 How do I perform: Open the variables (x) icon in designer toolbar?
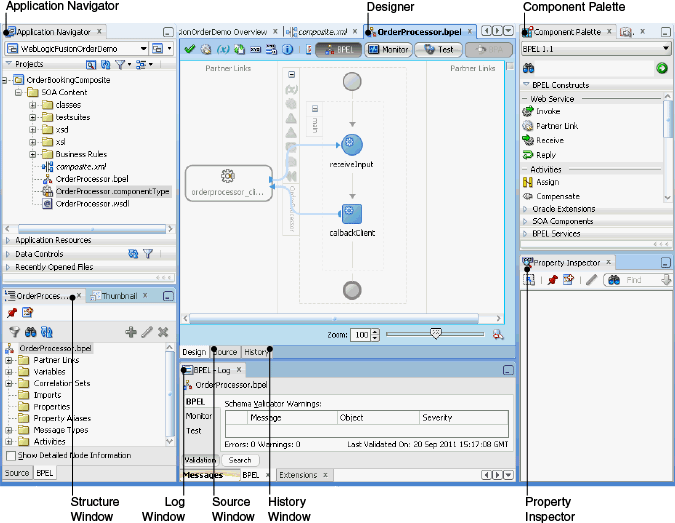223,49
